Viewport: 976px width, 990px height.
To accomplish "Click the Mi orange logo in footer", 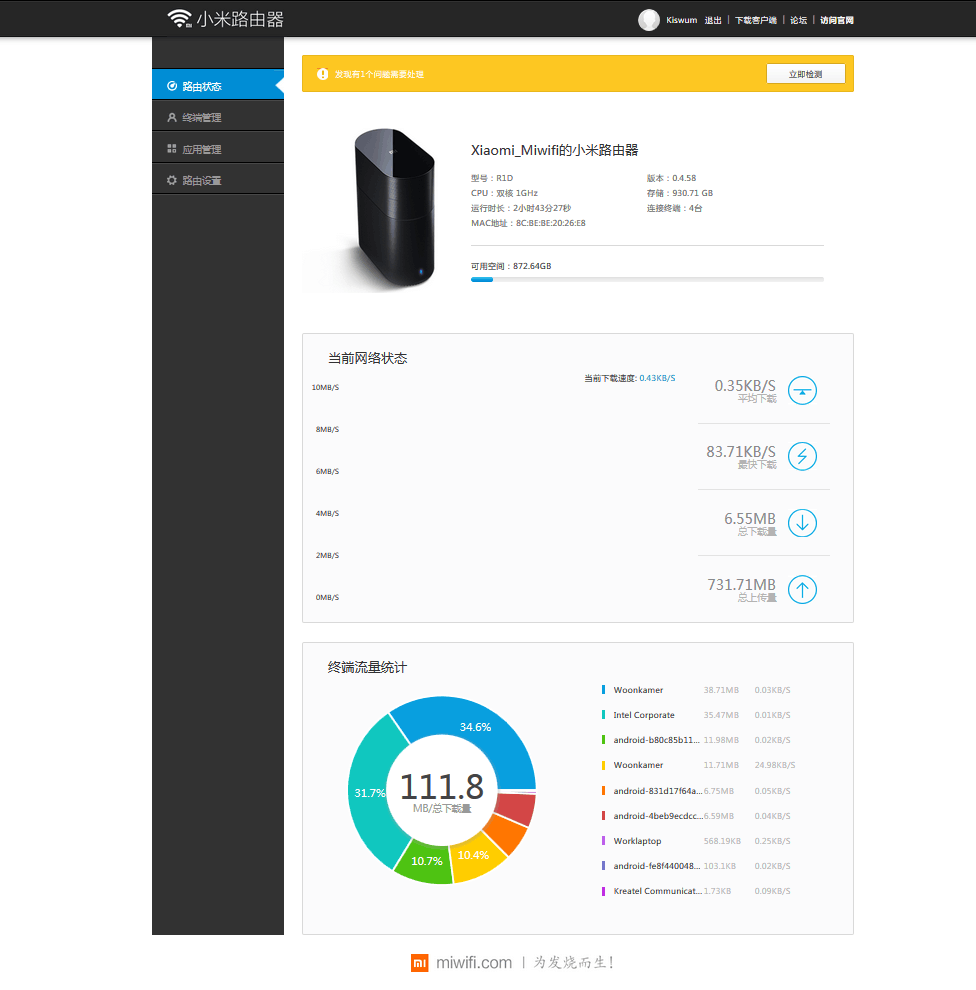I will 420,963.
